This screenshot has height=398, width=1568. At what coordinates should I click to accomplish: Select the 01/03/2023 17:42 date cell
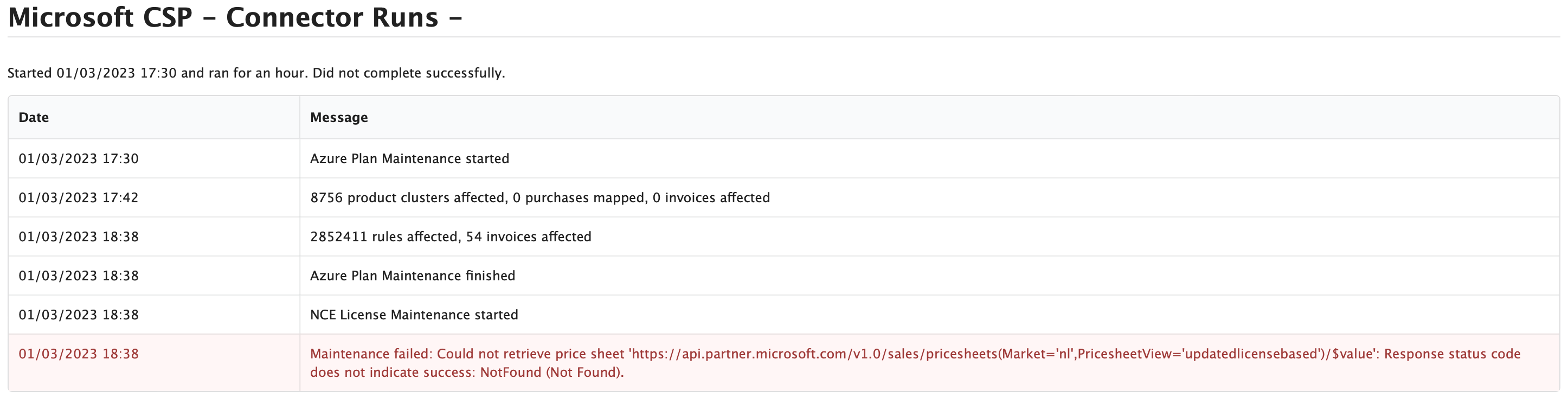pos(79,198)
